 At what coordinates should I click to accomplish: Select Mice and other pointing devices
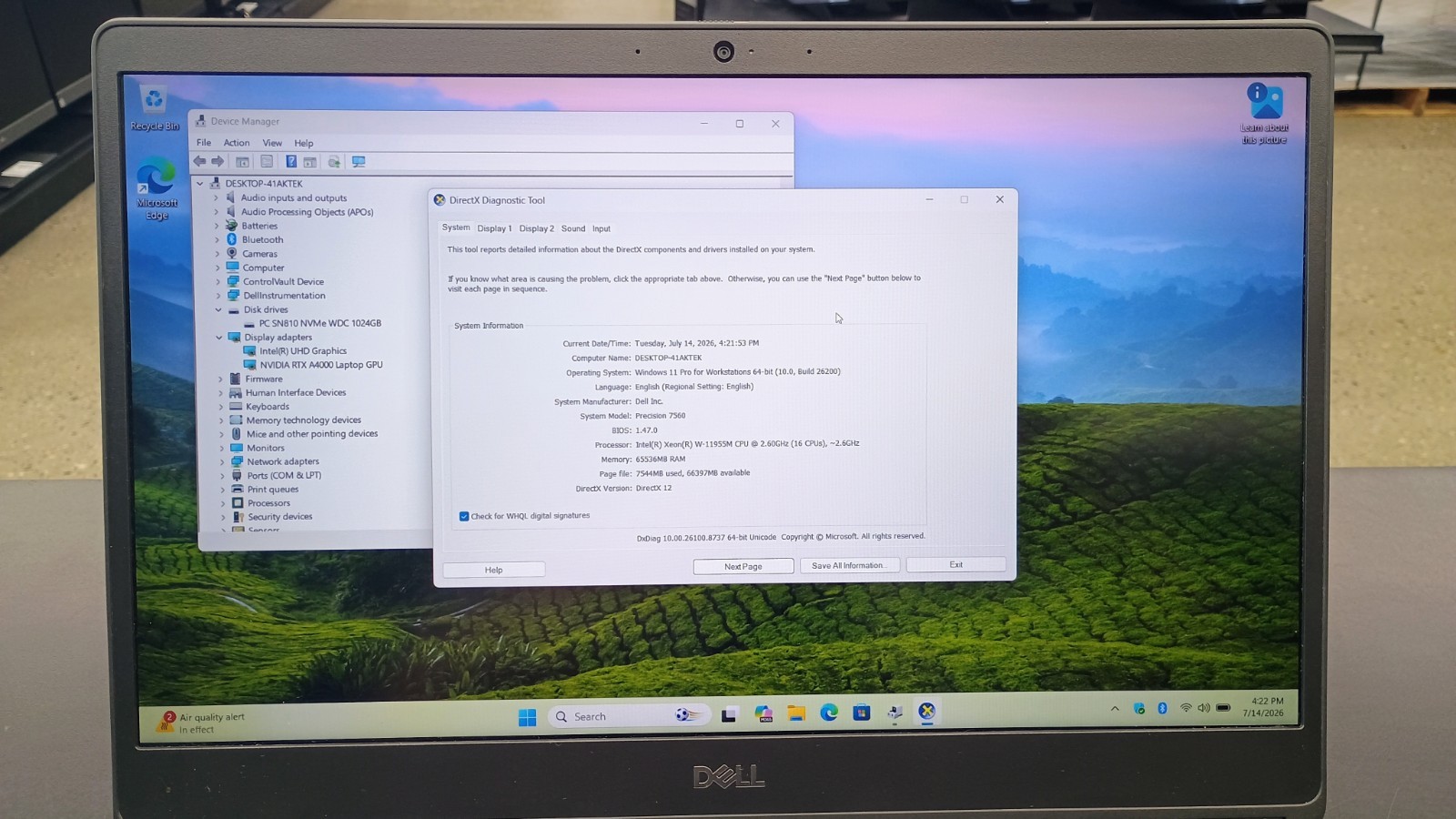[312, 434]
